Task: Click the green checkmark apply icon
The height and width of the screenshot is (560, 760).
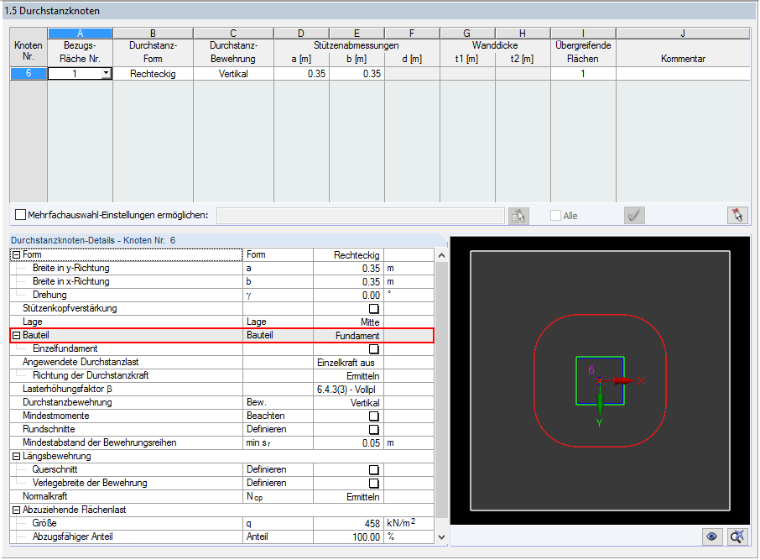Action: [634, 215]
